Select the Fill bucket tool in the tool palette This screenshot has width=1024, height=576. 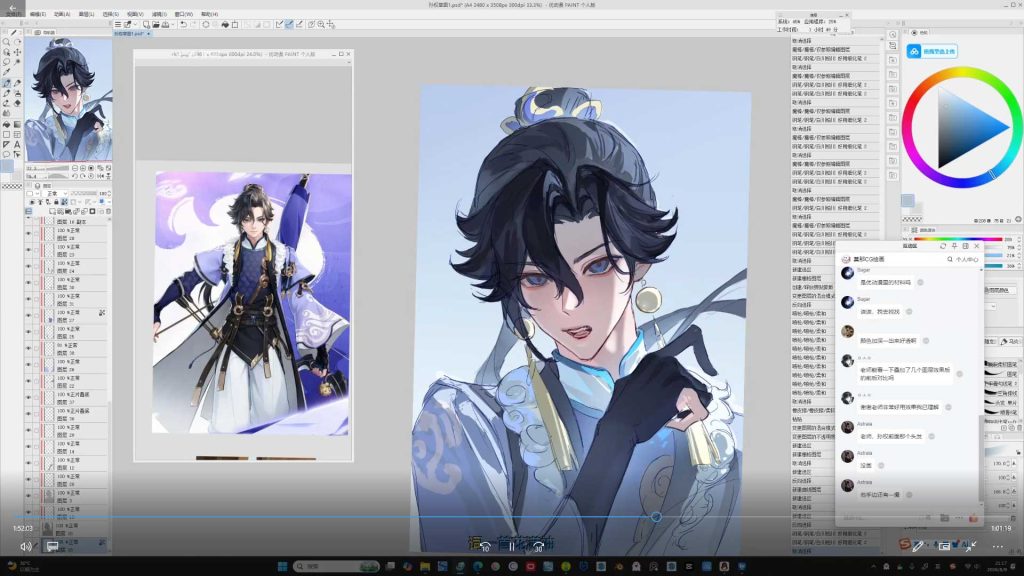pyautogui.click(x=7, y=124)
